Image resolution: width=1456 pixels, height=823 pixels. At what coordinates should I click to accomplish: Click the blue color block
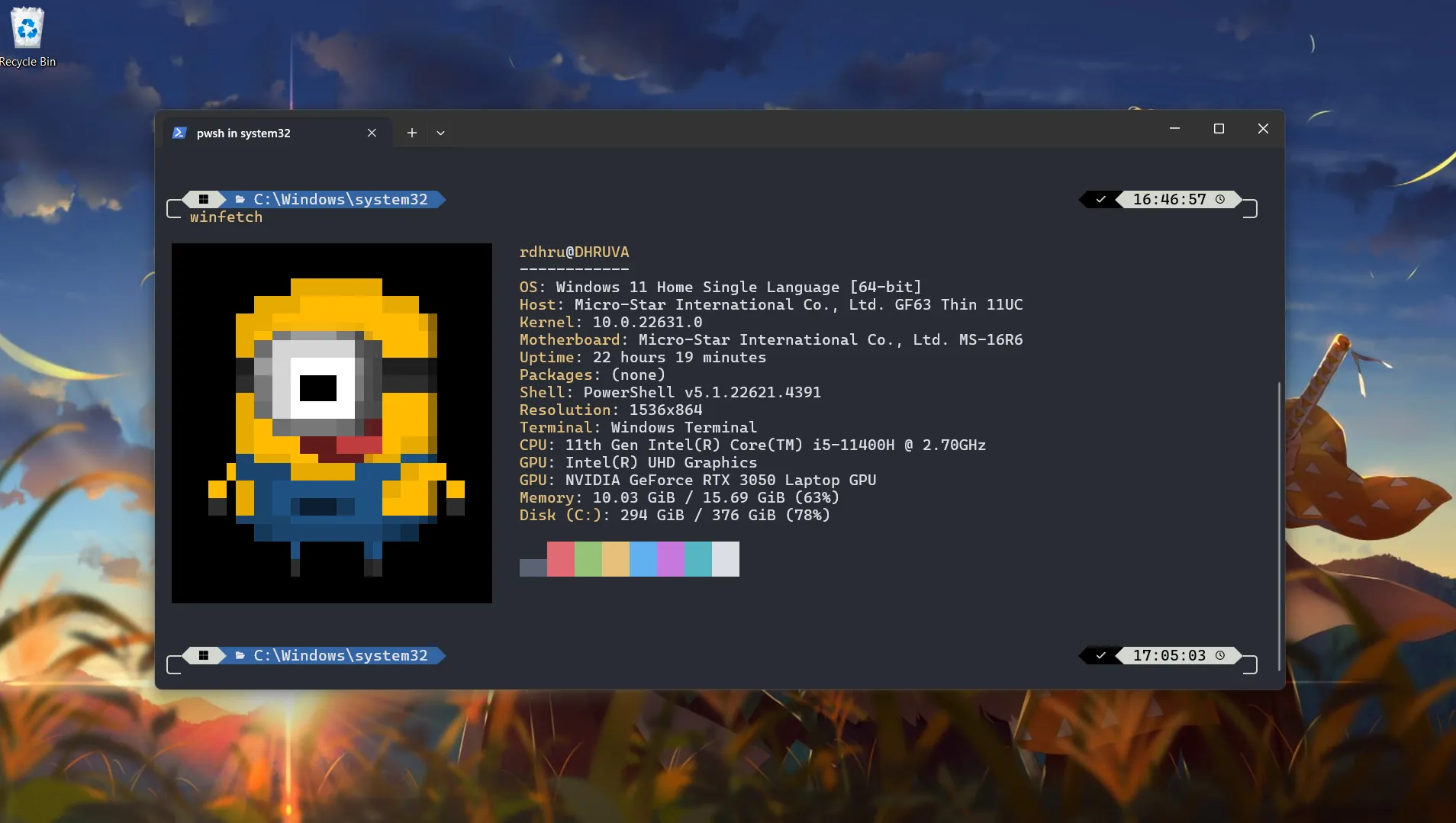[643, 559]
